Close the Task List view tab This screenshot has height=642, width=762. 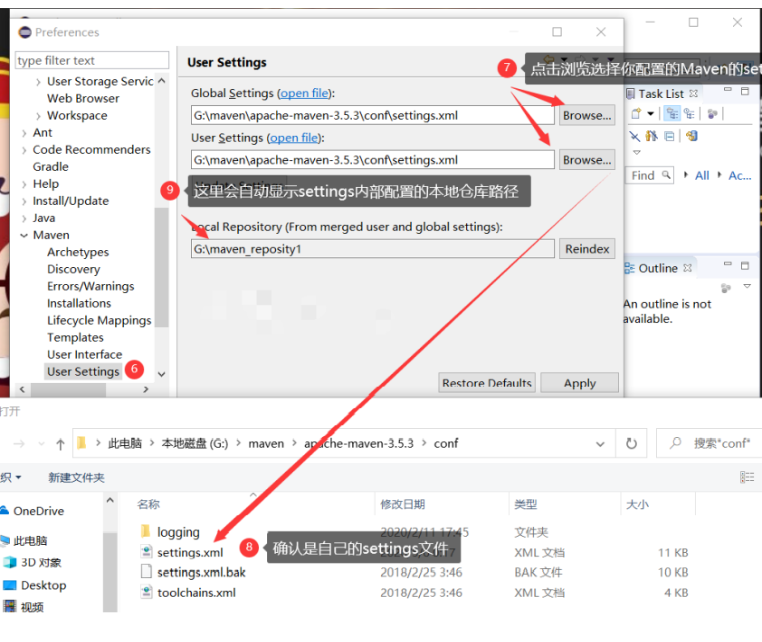693,93
